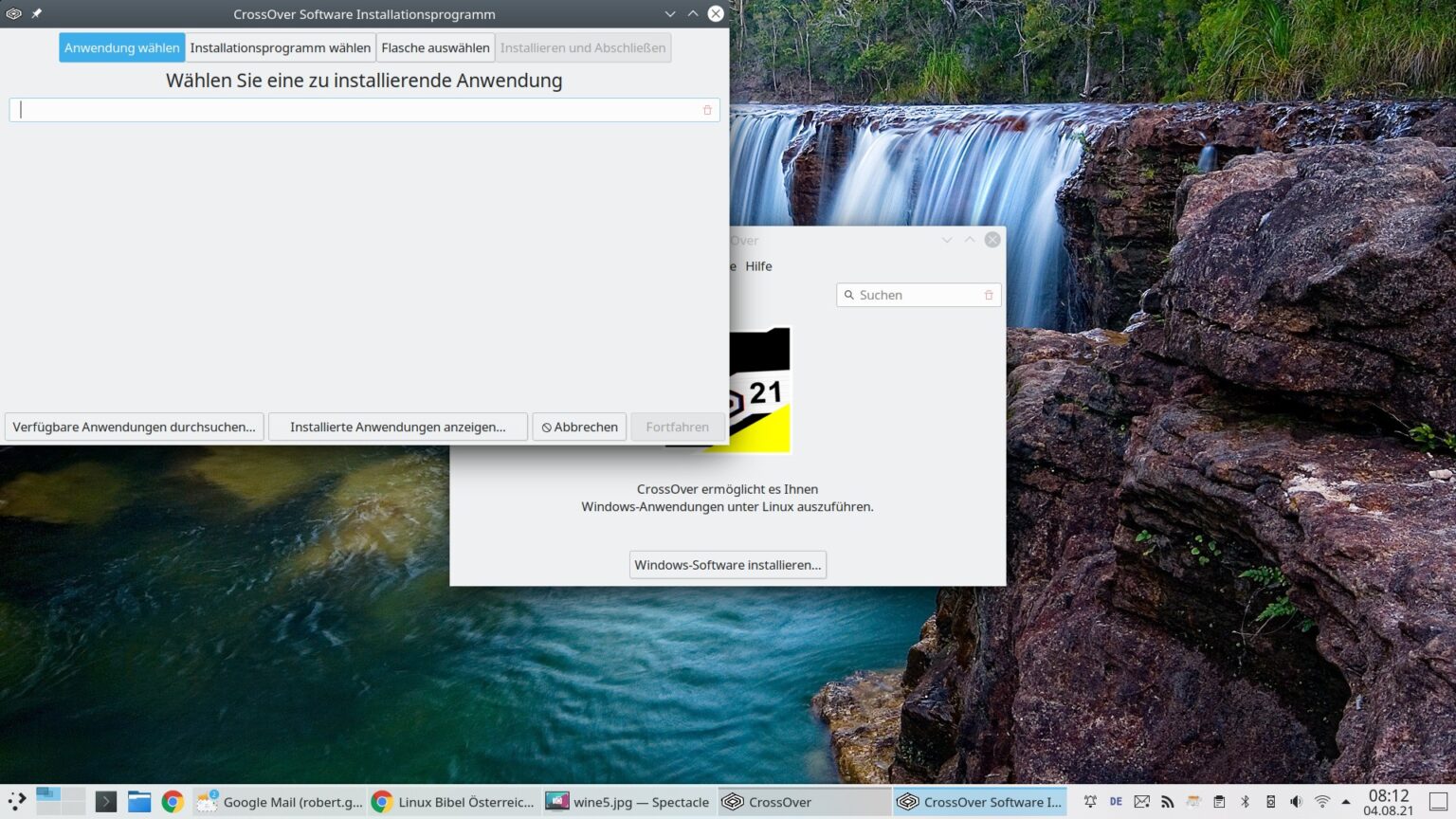Open the clipboard manager in system tray
Screen dimensions: 1456x819
point(1218,801)
